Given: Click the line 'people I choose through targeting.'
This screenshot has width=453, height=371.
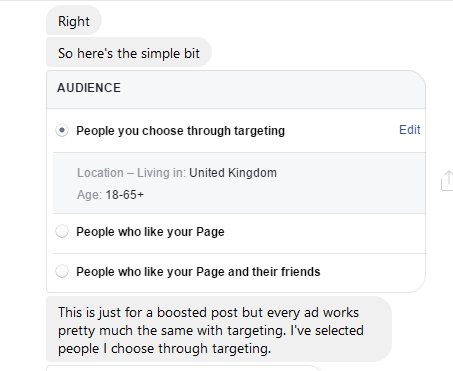Looking at the screenshot, I should pos(164,349).
